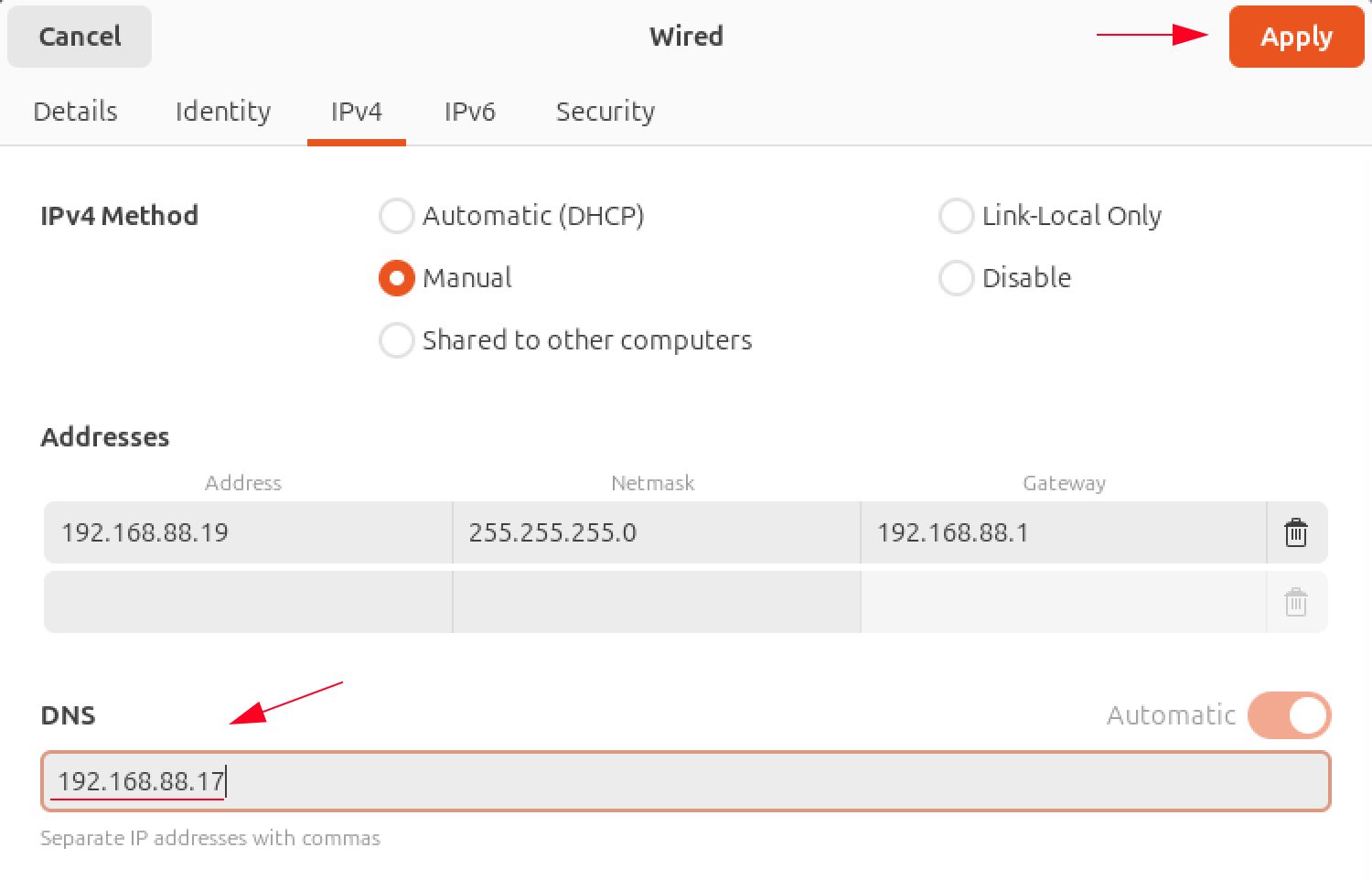Click the empty second-row address field
Image resolution: width=1372 pixels, height=880 pixels.
tap(248, 603)
